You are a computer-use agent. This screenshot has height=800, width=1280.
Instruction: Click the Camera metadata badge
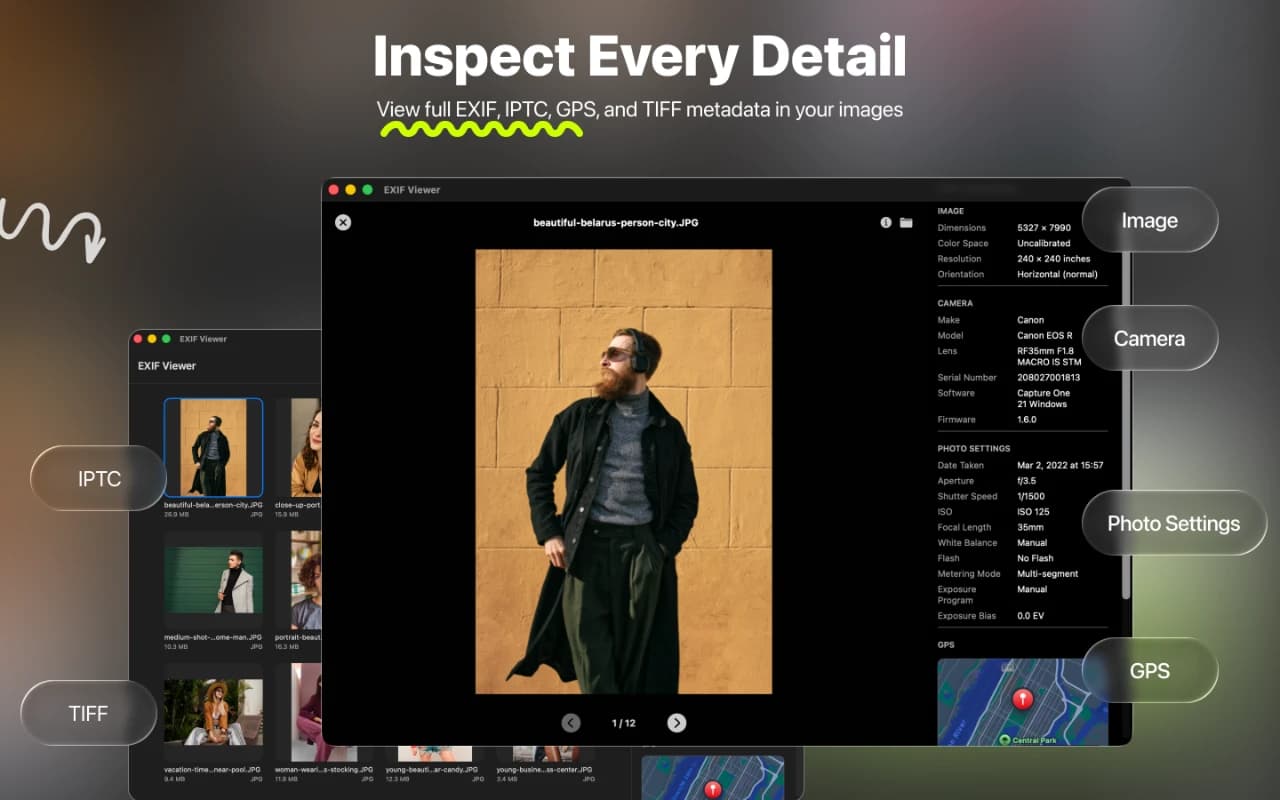pyautogui.click(x=1149, y=338)
